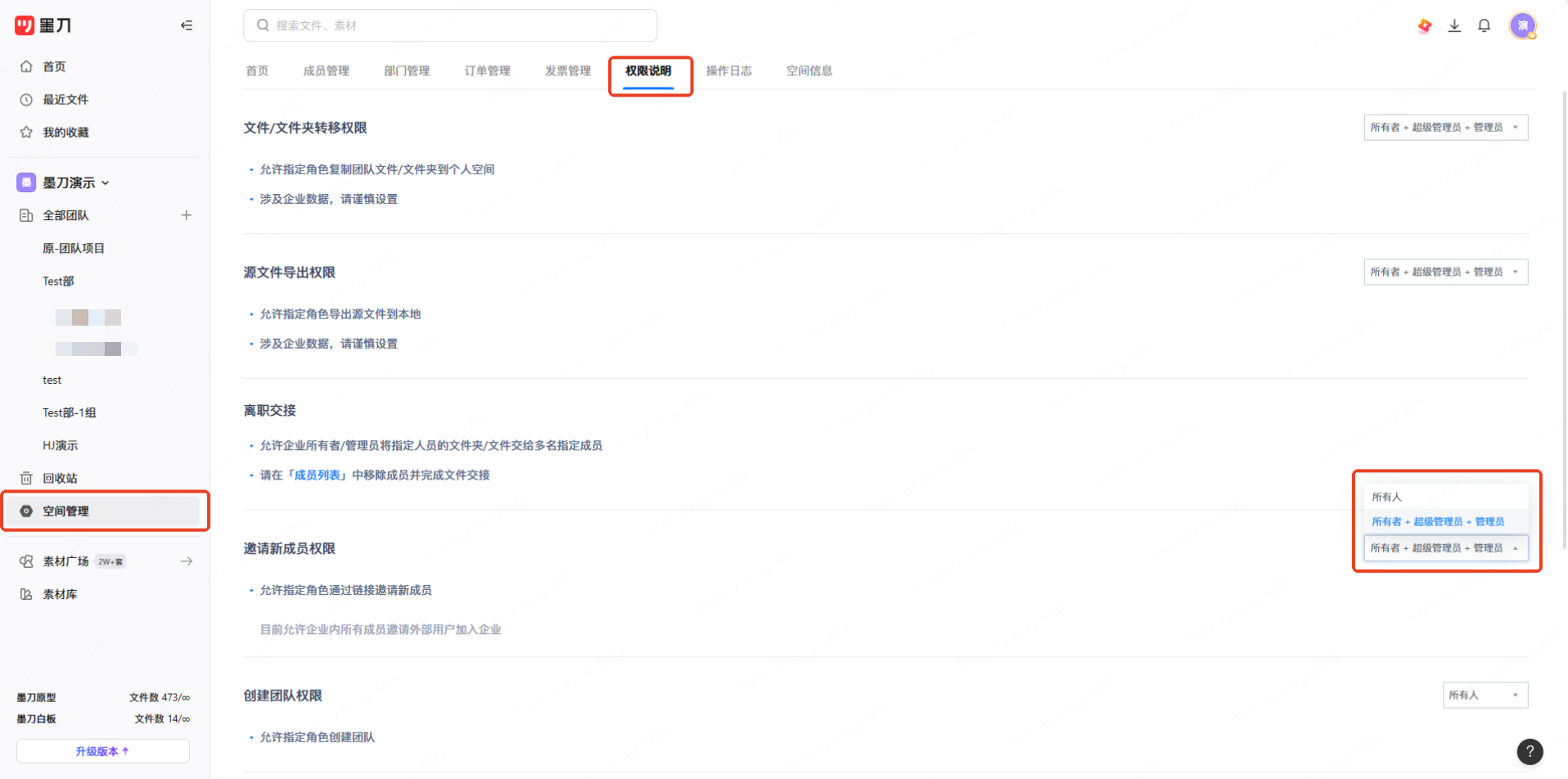Open the help question mark button
The height and width of the screenshot is (779, 1568).
point(1530,751)
